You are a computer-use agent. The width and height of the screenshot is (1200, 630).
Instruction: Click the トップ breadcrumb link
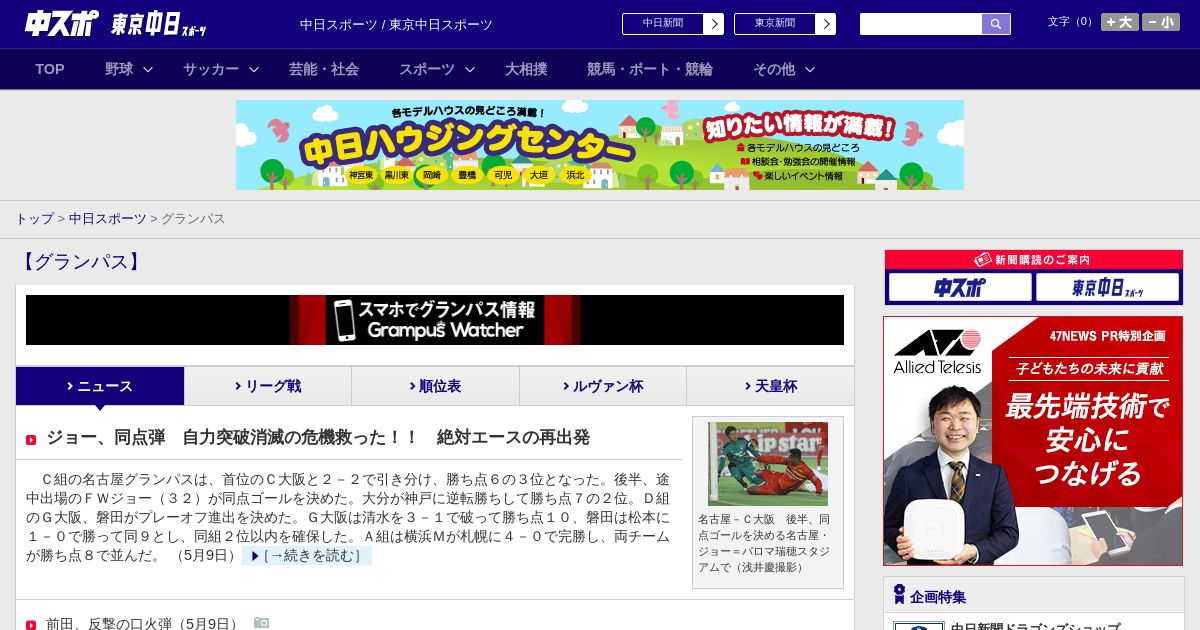tap(34, 219)
